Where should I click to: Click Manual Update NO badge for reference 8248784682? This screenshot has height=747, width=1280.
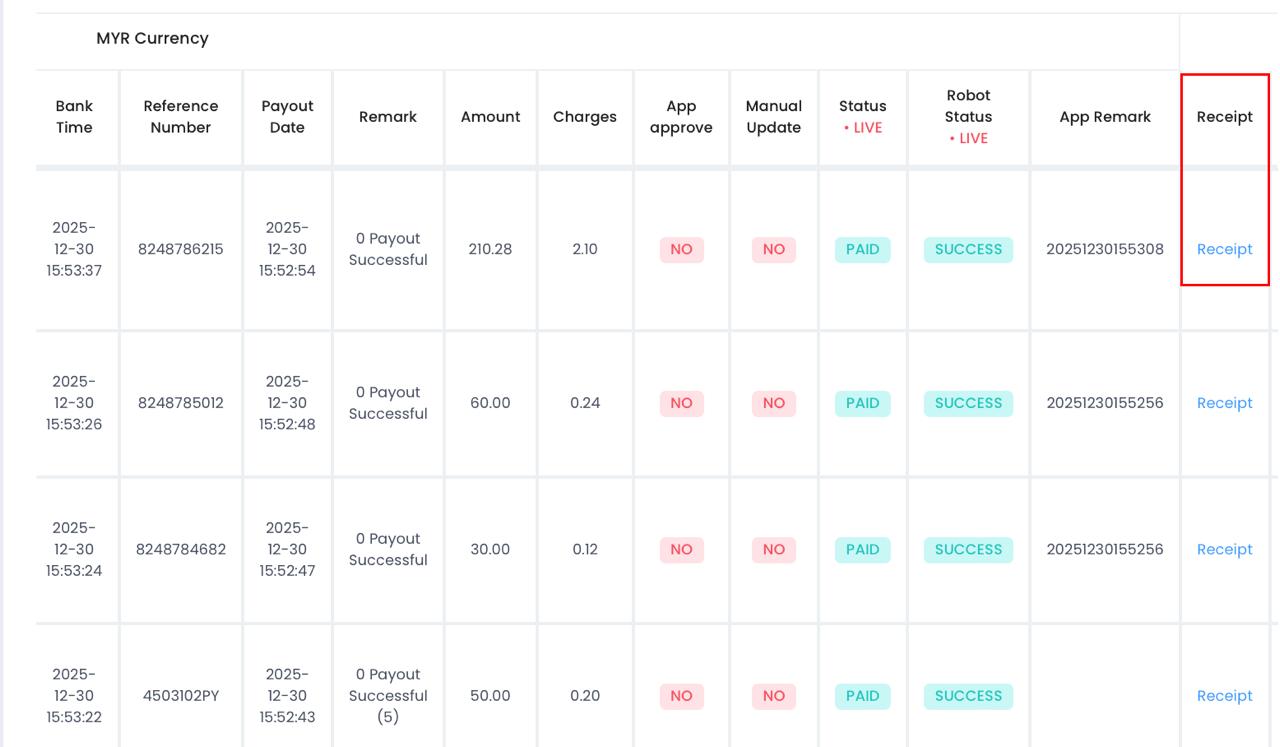pyautogui.click(x=773, y=549)
